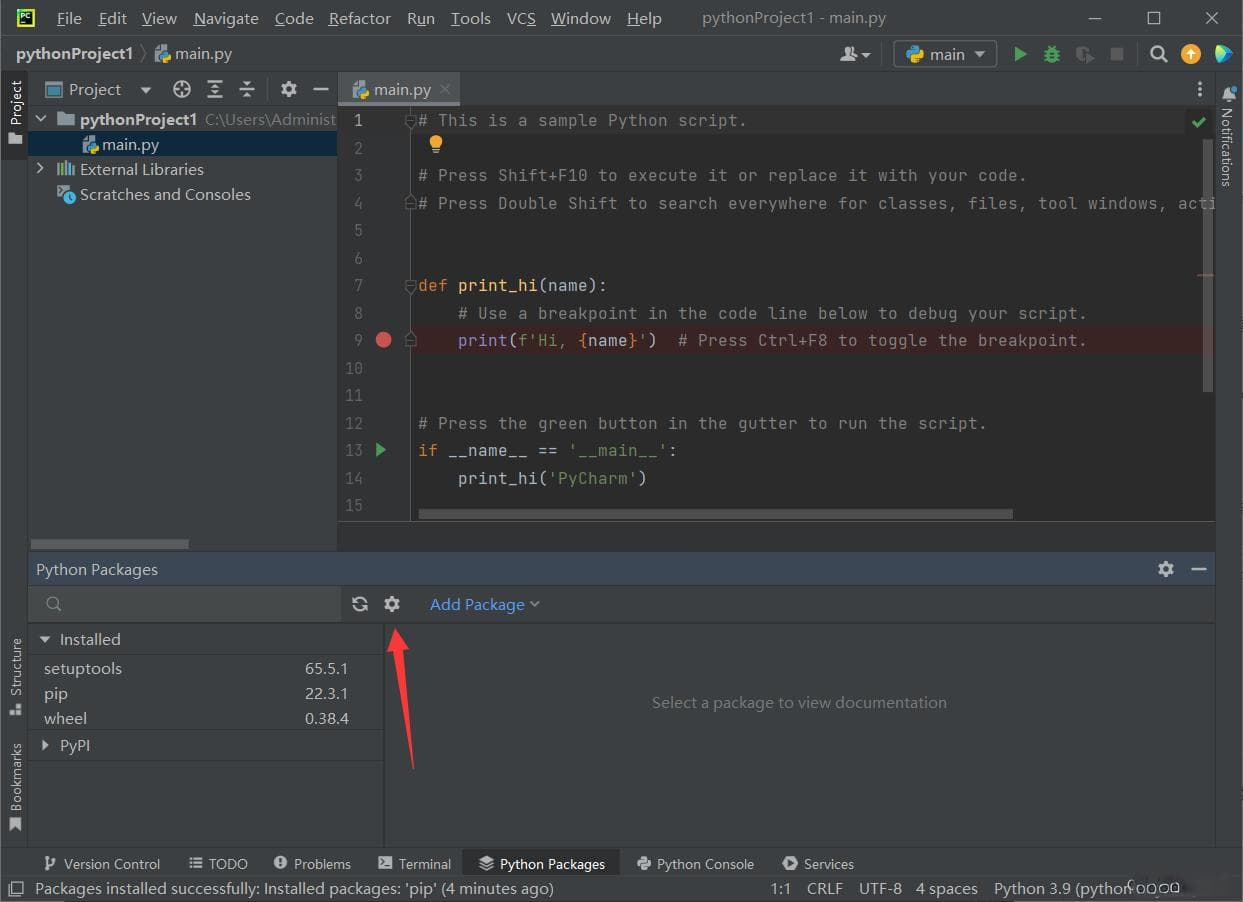Start debugging with the bug icon
Viewport: 1243px width, 902px height.
coord(1052,54)
